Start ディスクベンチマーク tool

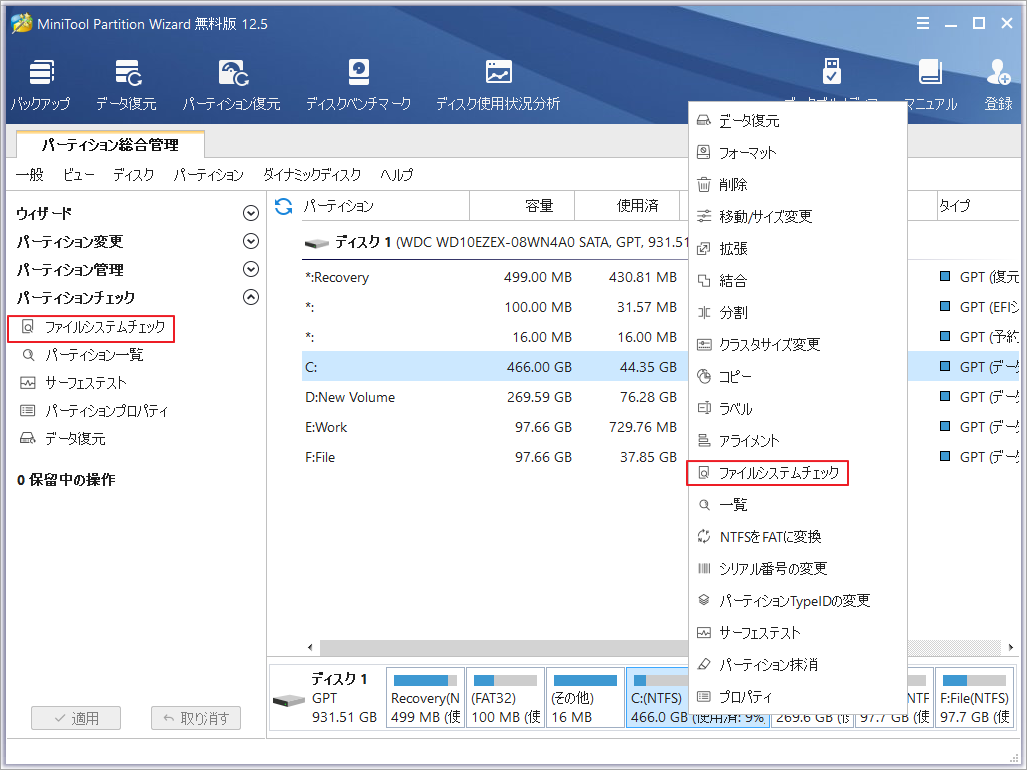(358, 85)
